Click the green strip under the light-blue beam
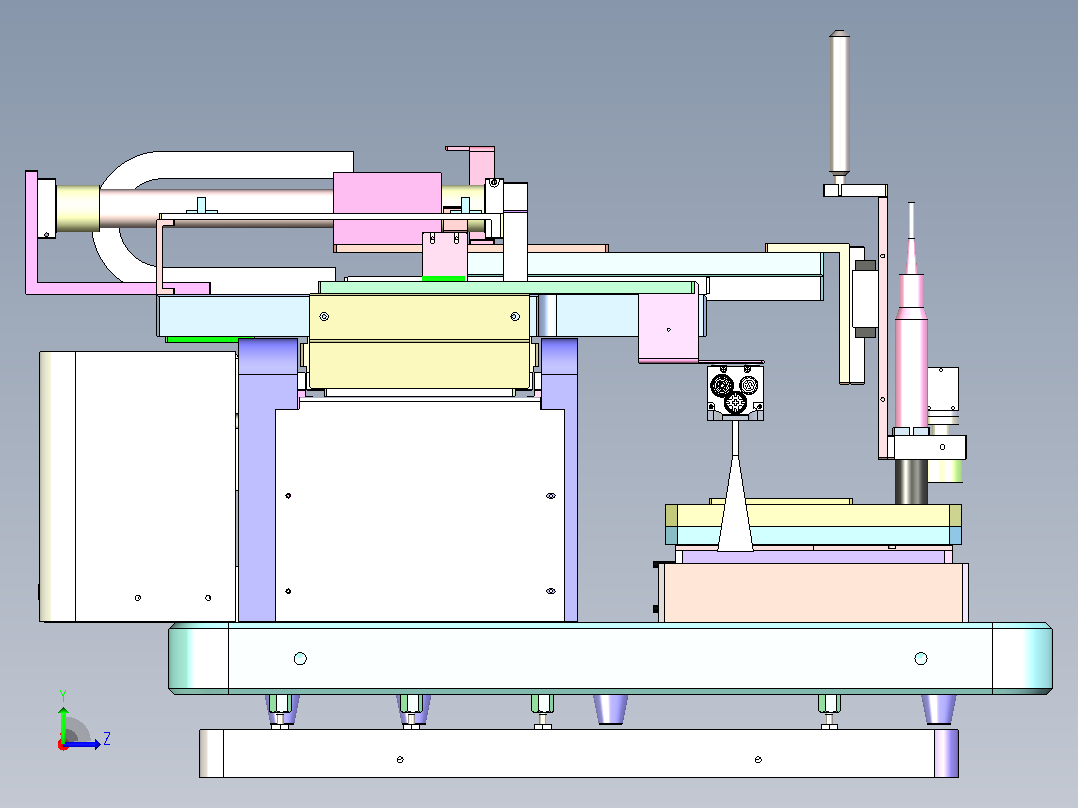The image size is (1078, 808). [x=202, y=339]
